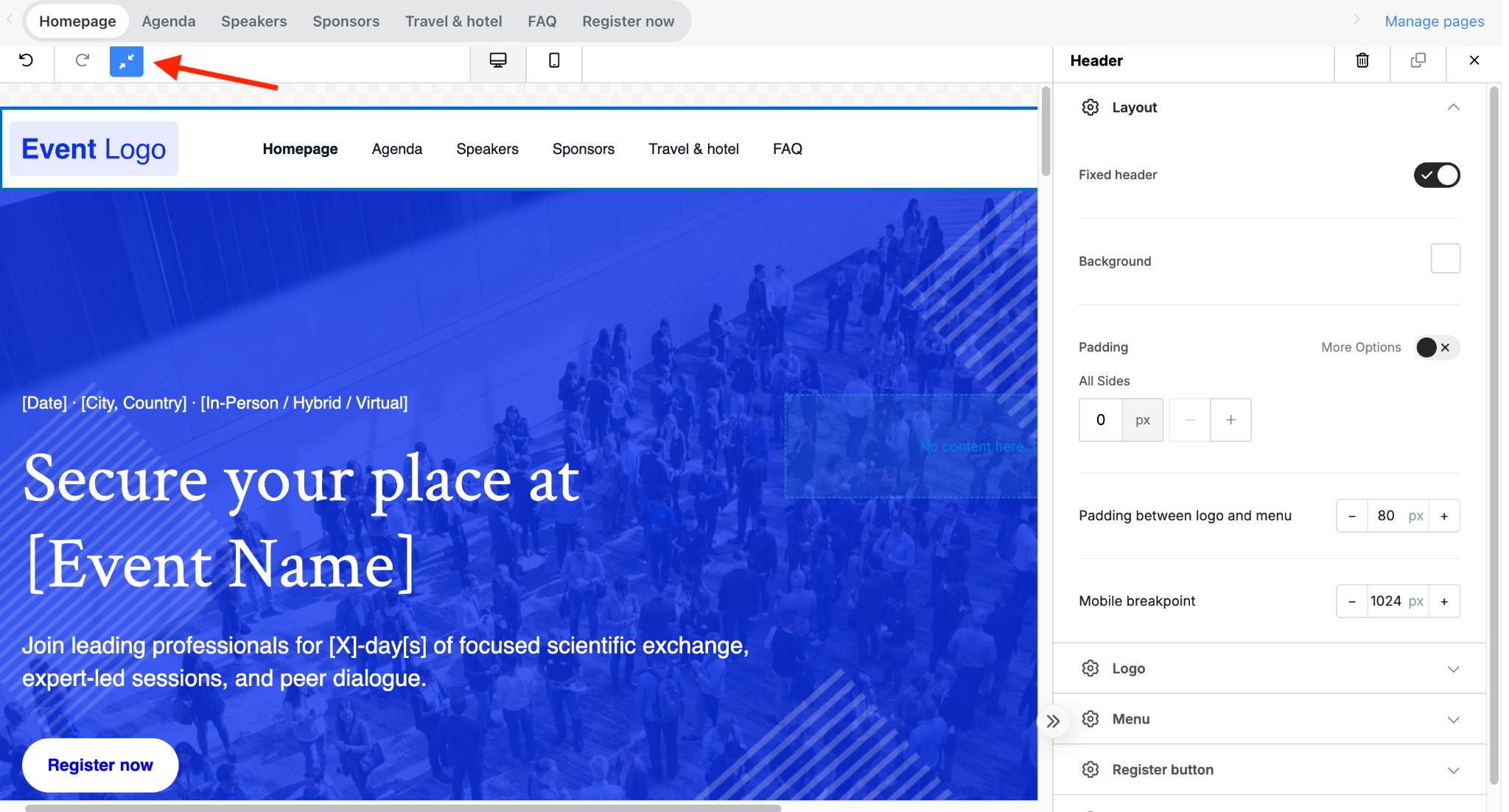Open the Register now page tab
Viewport: 1509px width, 812px height.
pos(629,21)
